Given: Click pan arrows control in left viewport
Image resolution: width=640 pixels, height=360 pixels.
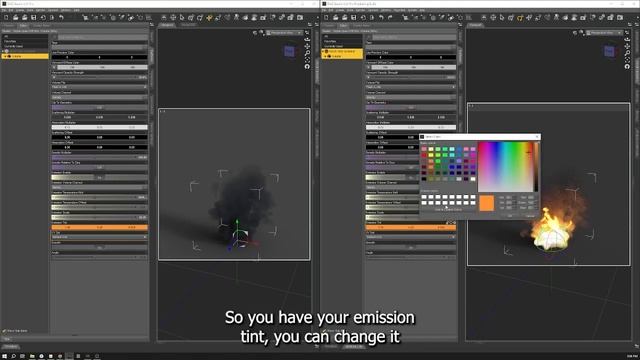Looking at the screenshot, I should pyautogui.click(x=307, y=46).
